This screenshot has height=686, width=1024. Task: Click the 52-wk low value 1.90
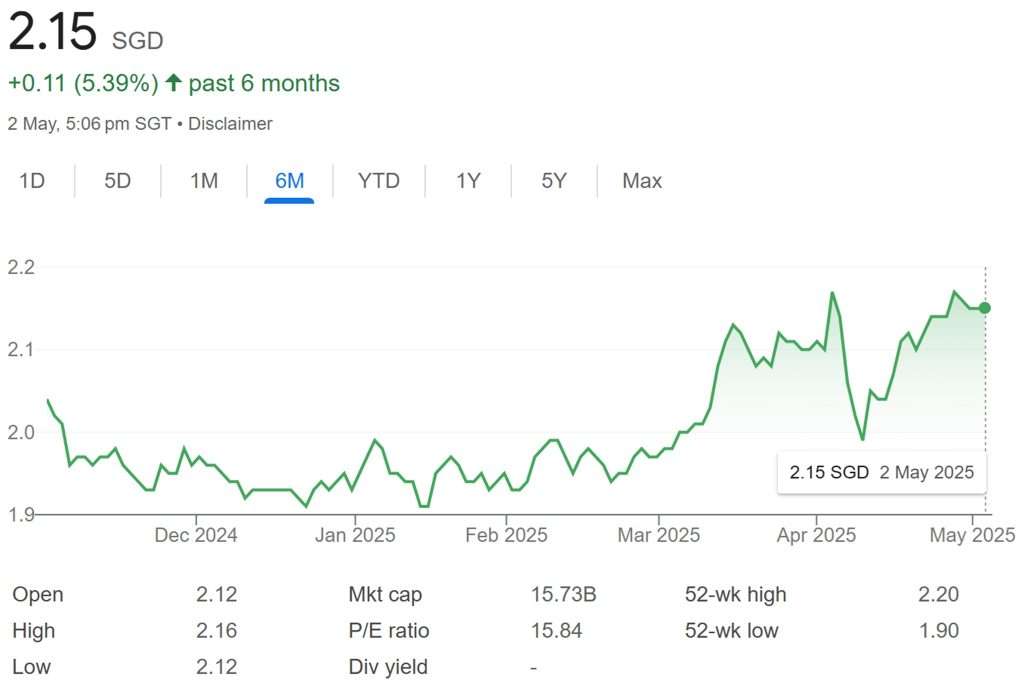[938, 630]
